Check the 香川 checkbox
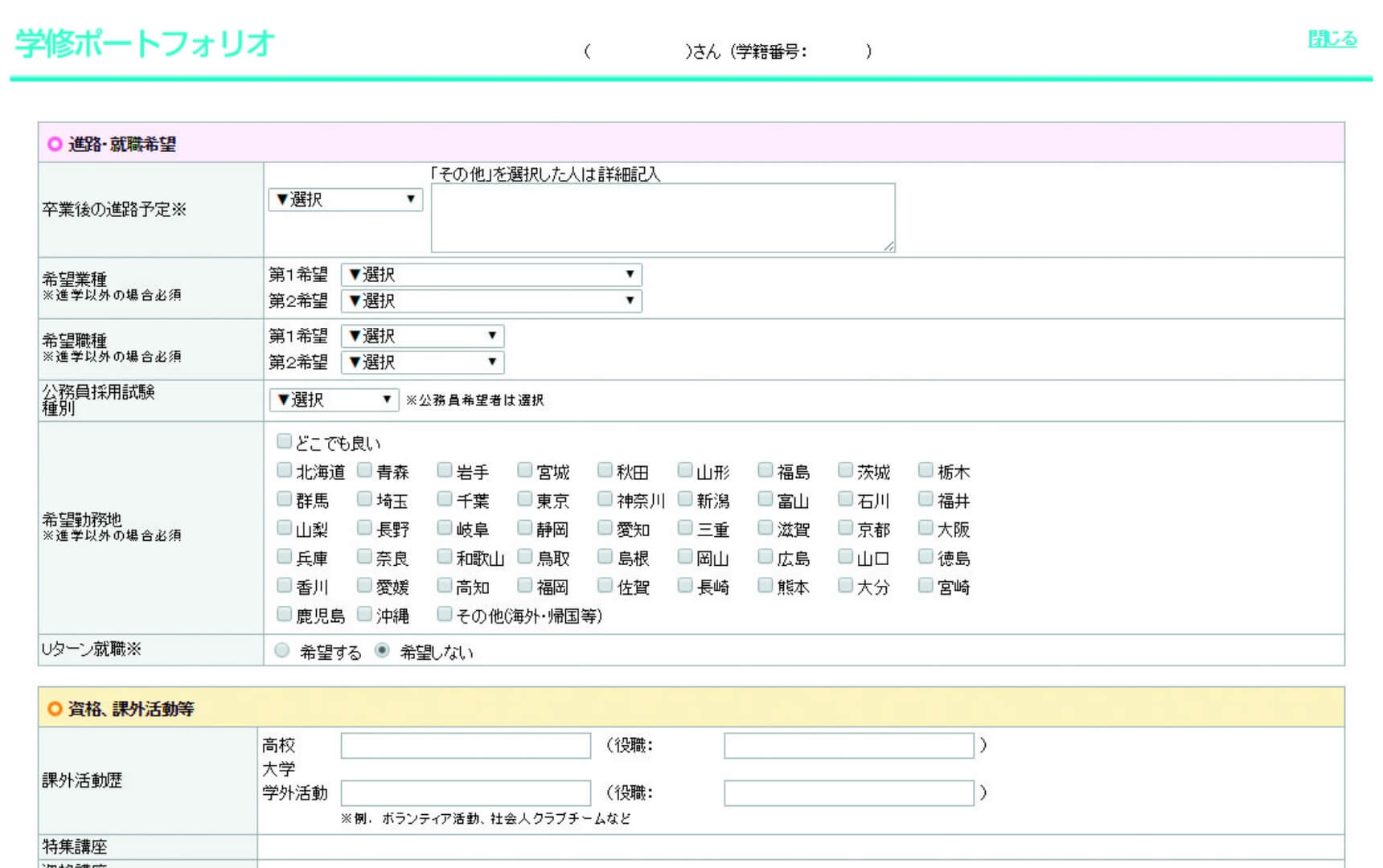The width and height of the screenshot is (1383, 868). pyautogui.click(x=284, y=585)
